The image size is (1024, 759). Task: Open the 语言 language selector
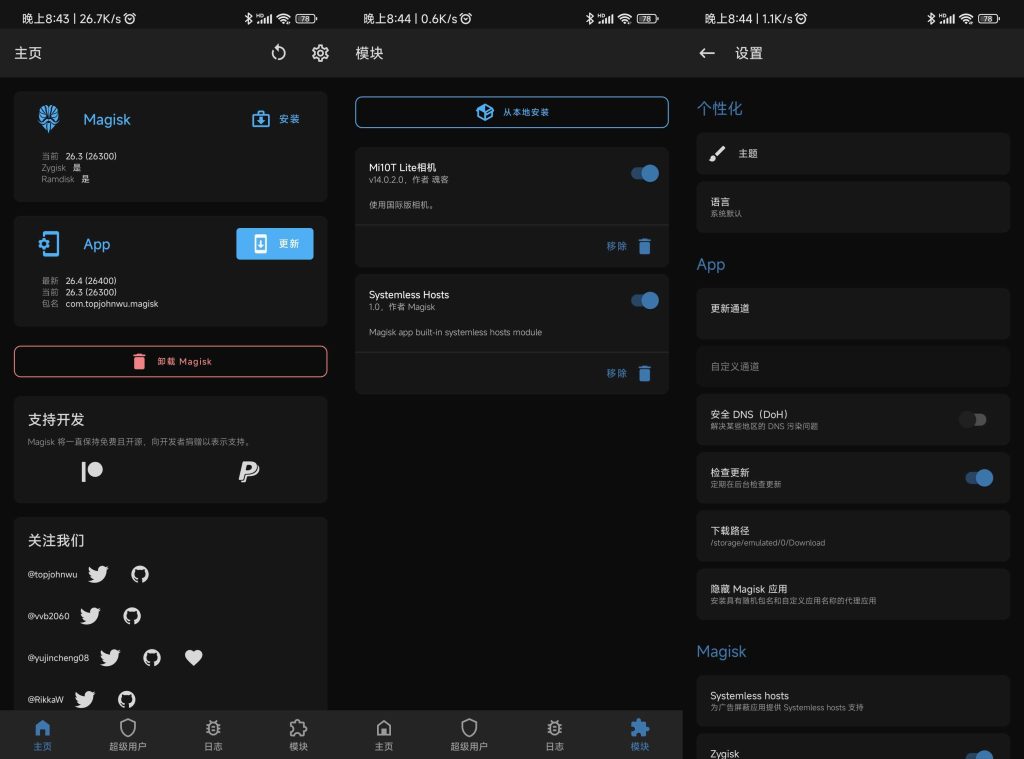[852, 207]
